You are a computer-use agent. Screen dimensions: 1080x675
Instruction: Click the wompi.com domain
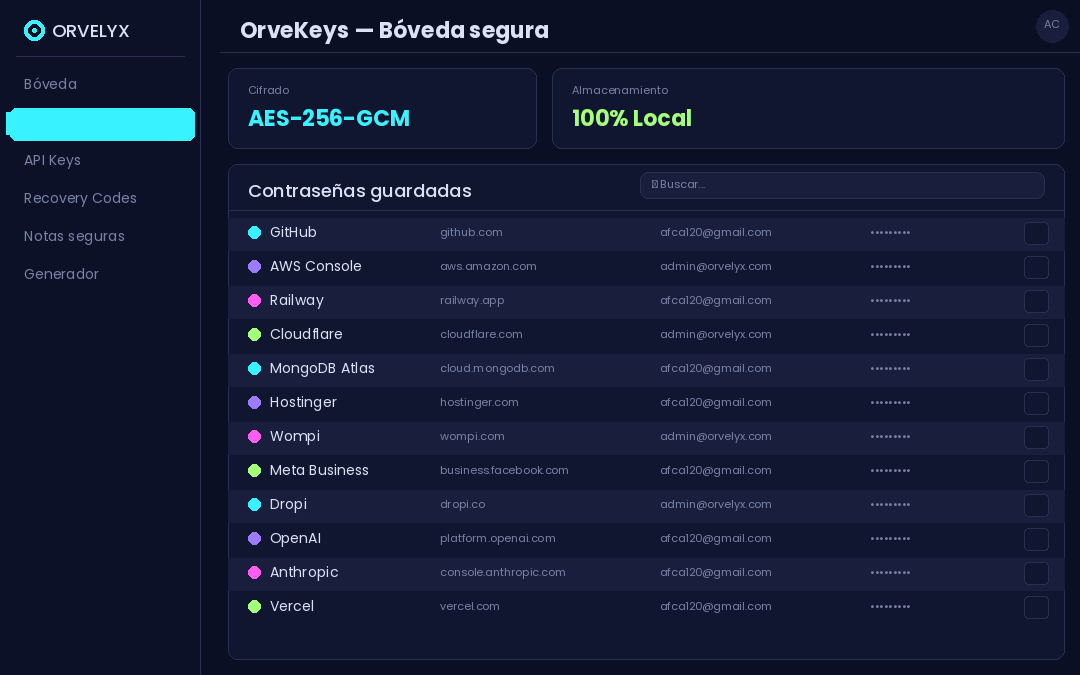pyautogui.click(x=472, y=437)
